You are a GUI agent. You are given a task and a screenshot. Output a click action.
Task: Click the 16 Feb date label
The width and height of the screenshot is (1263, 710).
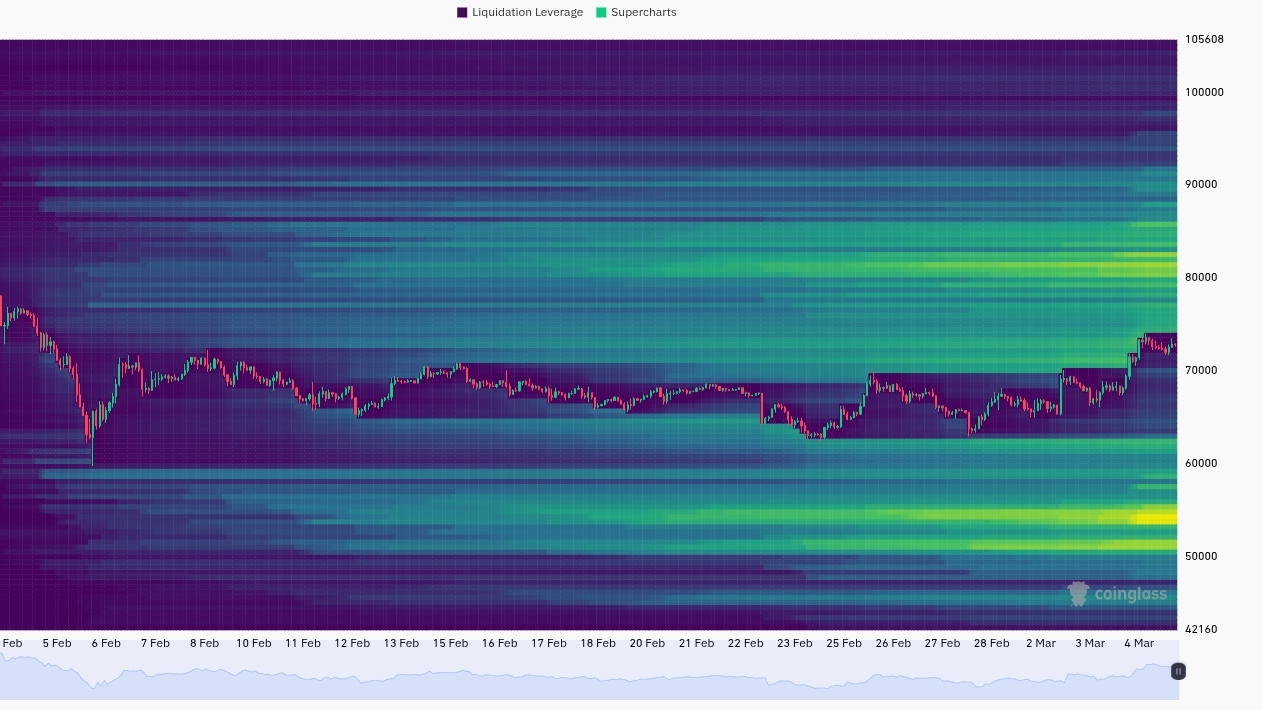(x=499, y=643)
